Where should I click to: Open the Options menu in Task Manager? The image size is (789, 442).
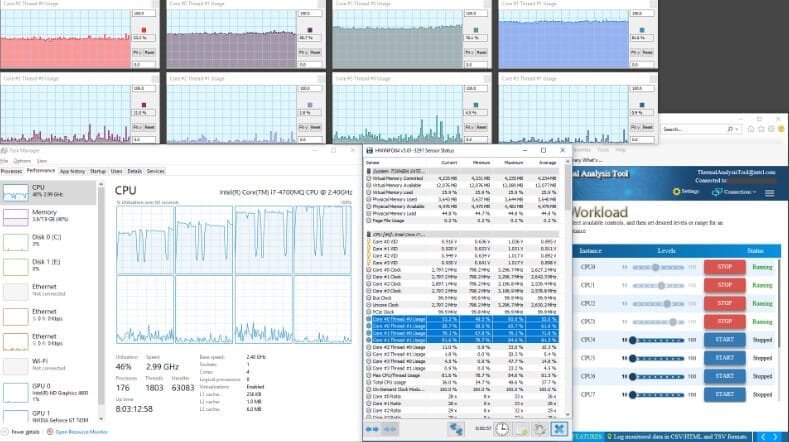click(x=25, y=160)
